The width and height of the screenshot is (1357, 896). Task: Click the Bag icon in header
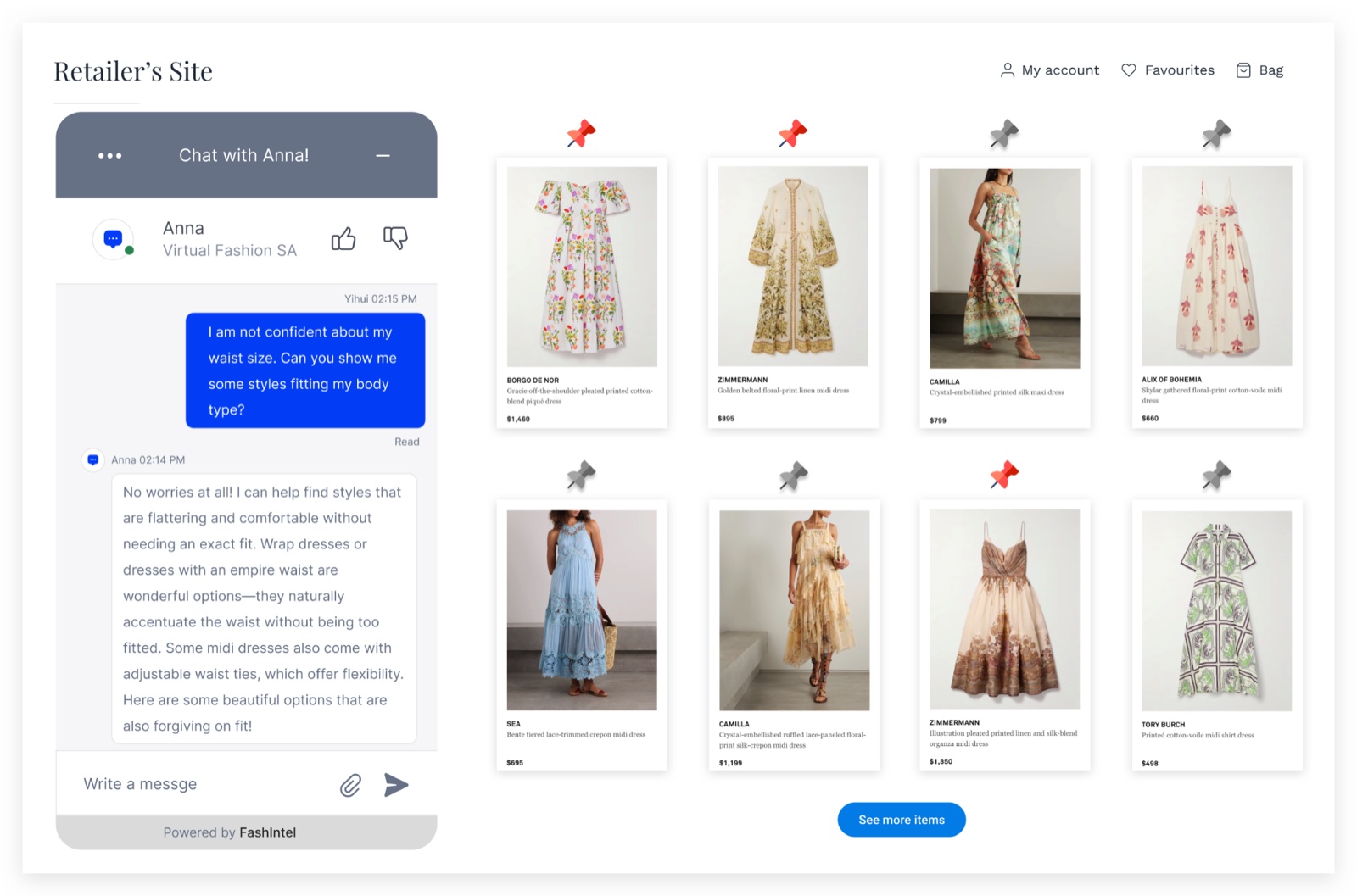(1243, 70)
